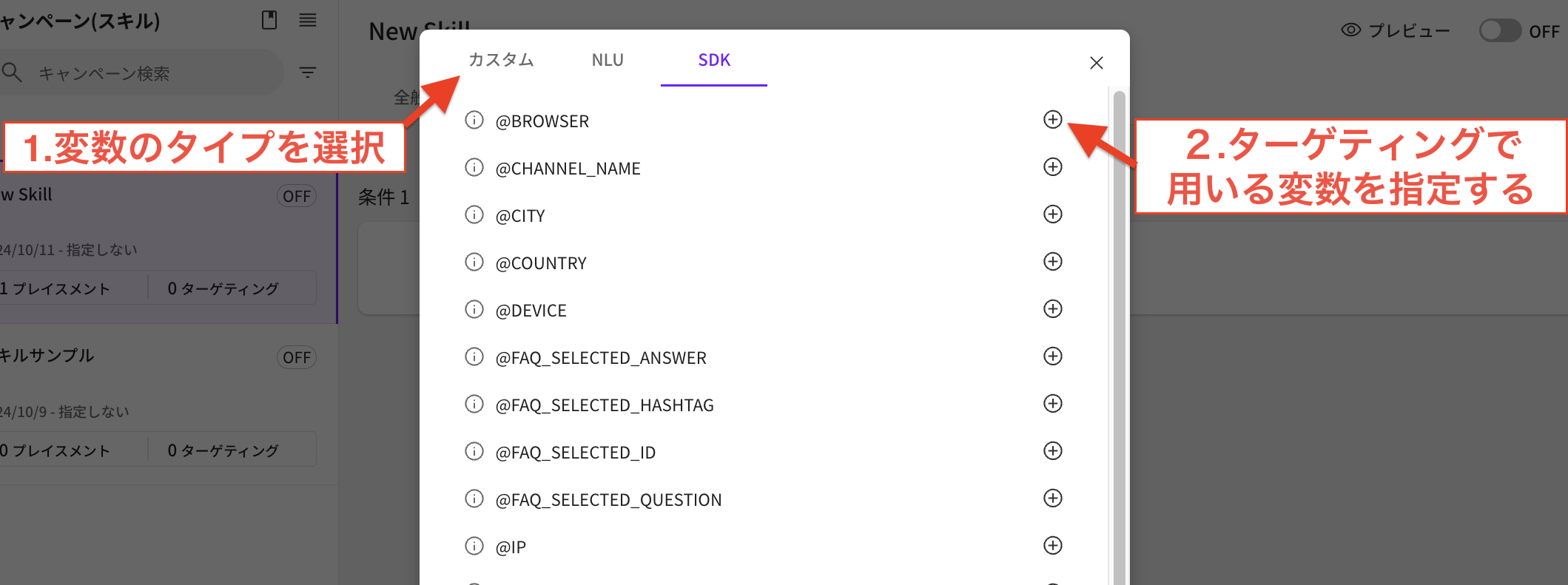Viewport: 1568px width, 585px height.
Task: Click plus icon next to @CITY
Action: (x=1052, y=214)
